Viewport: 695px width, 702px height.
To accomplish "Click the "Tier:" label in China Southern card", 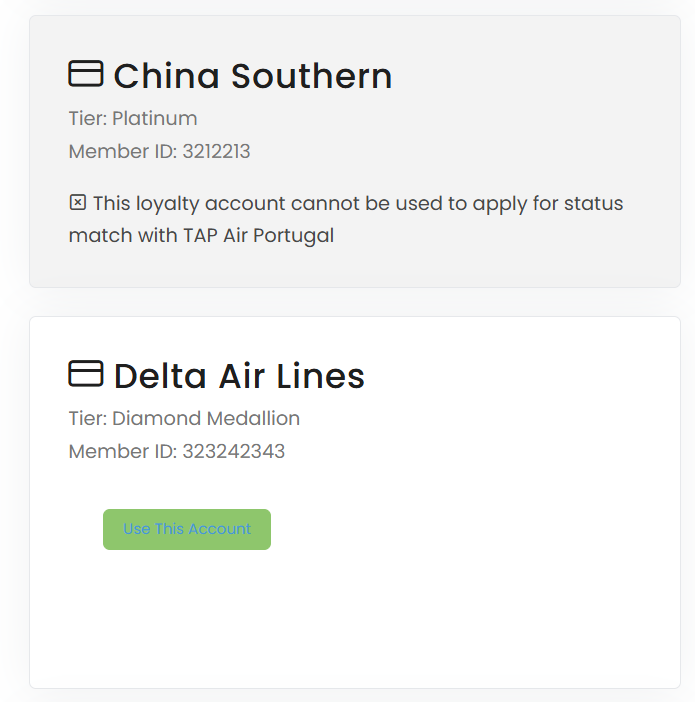I will pyautogui.click(x=88, y=119).
